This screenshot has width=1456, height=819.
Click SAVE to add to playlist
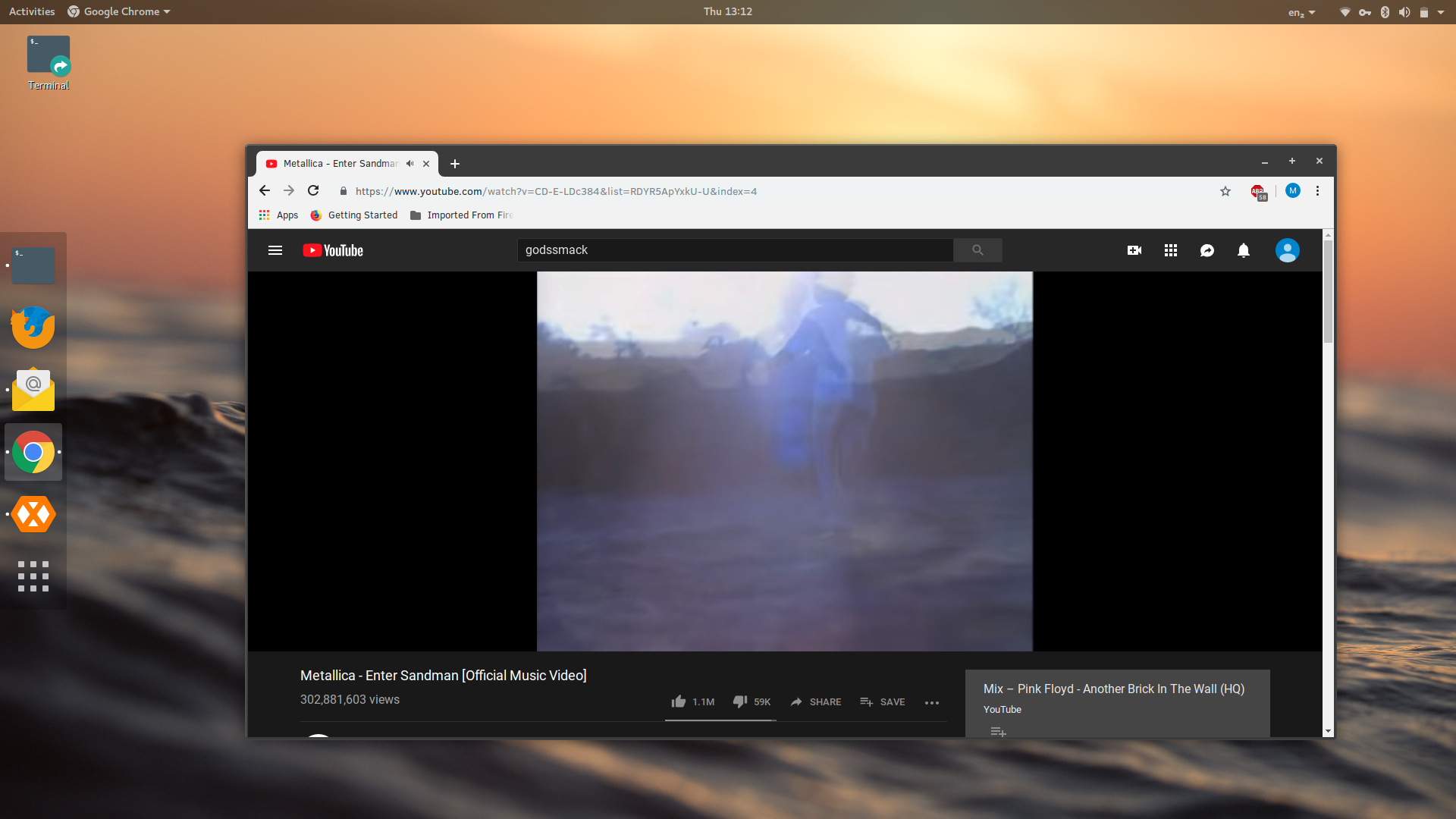tap(882, 702)
